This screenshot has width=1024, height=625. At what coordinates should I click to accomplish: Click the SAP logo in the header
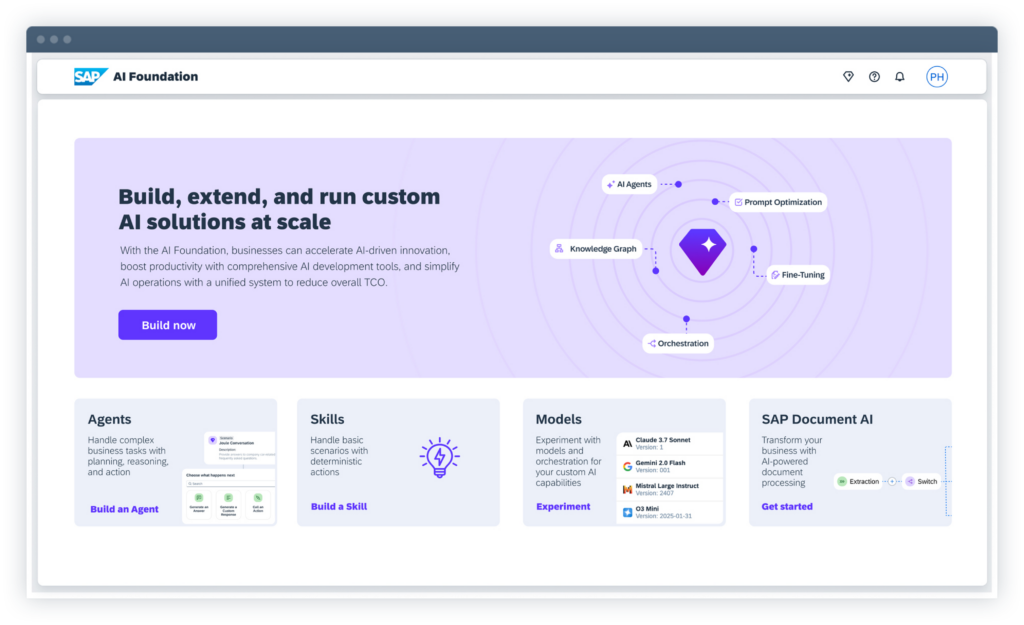click(90, 76)
